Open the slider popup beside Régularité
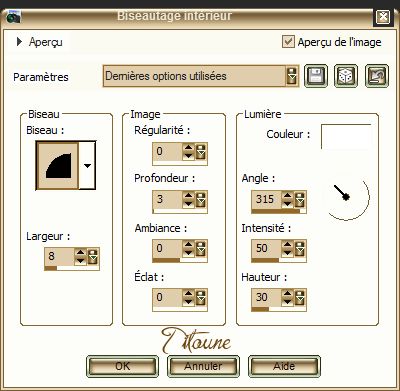Image resolution: width=400 pixels, height=391 pixels. [201, 152]
